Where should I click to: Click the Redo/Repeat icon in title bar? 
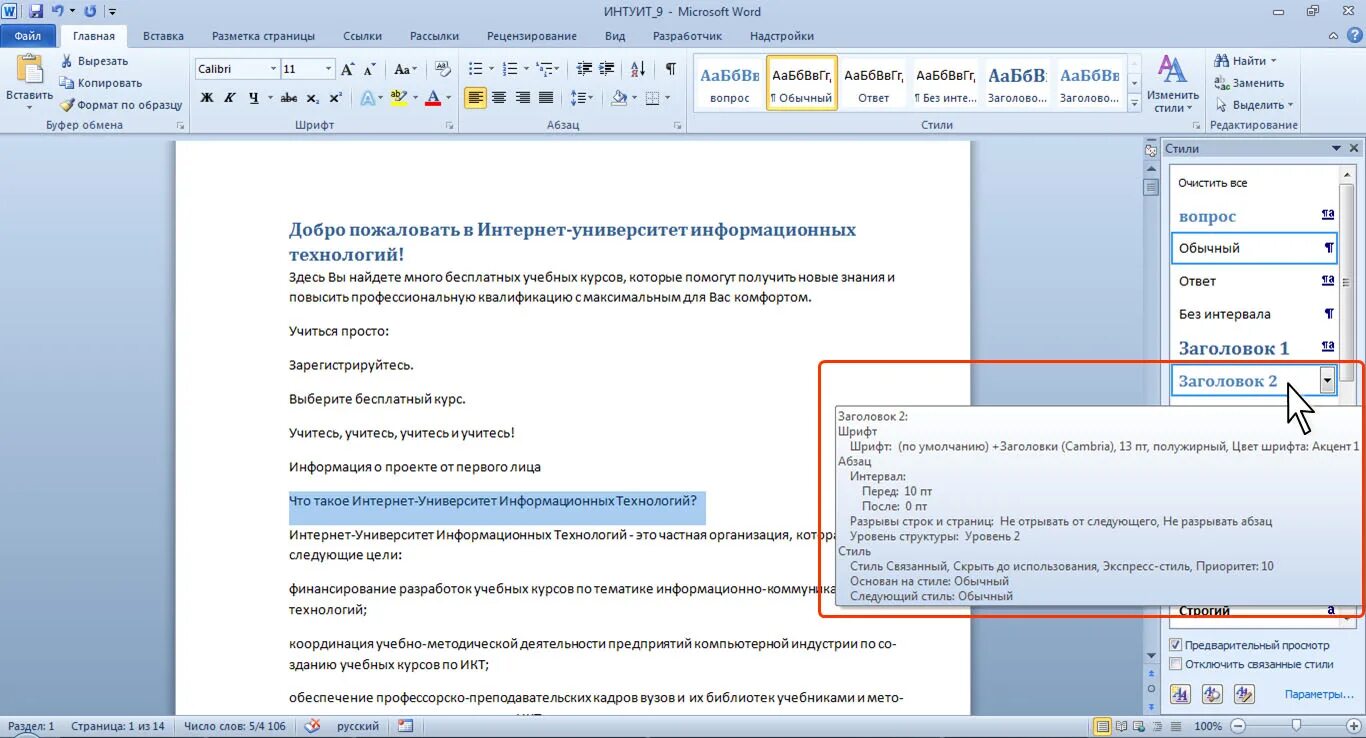(x=91, y=12)
